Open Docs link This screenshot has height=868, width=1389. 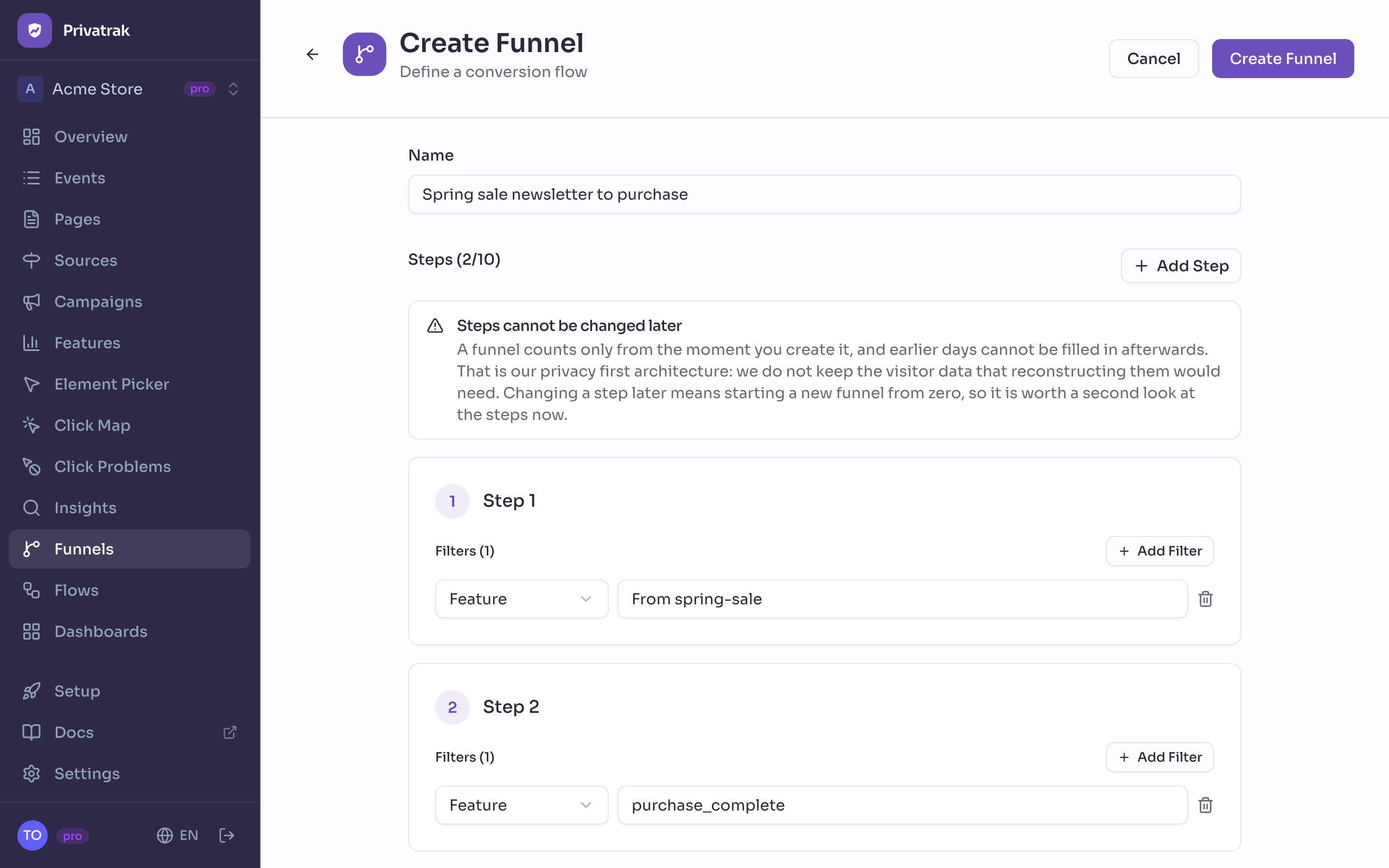click(x=130, y=732)
